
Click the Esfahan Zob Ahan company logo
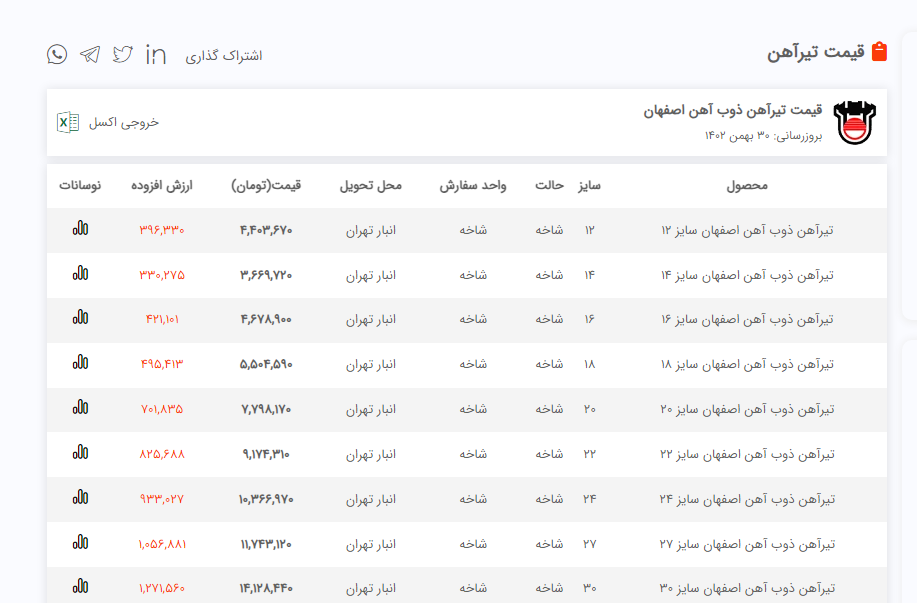853,123
